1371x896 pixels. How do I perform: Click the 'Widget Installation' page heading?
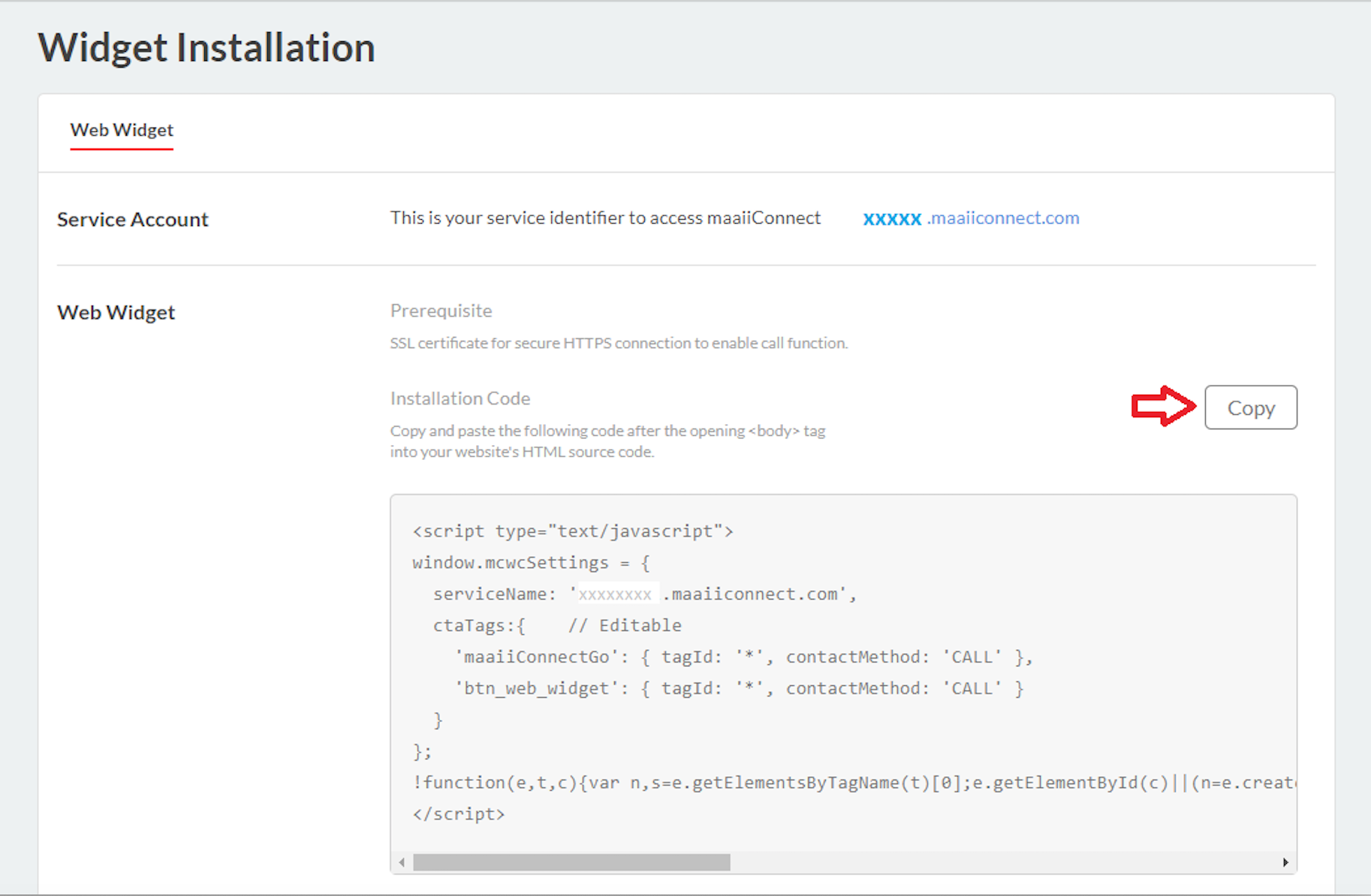[206, 47]
